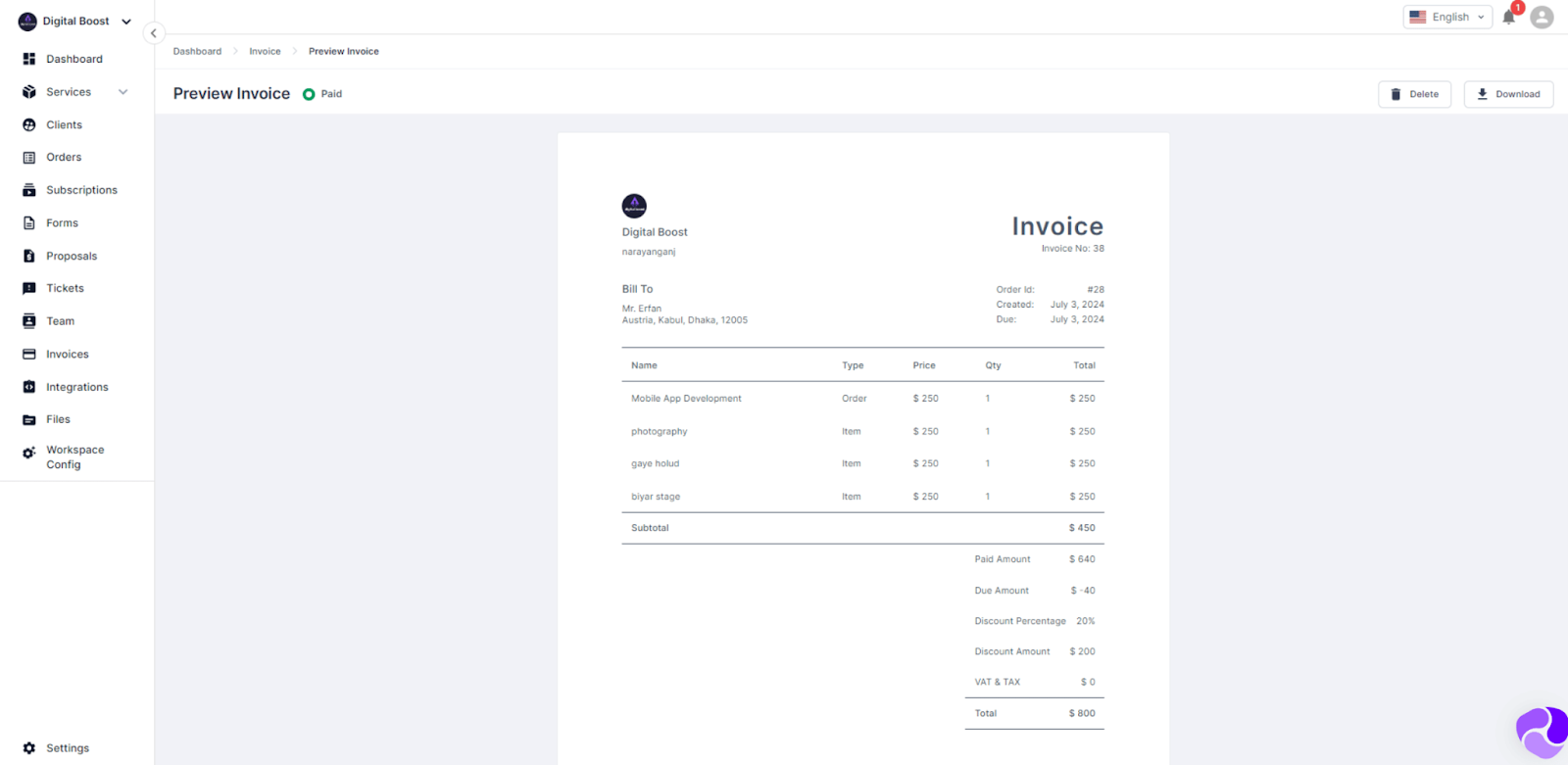The width and height of the screenshot is (1568, 765).
Task: Click the biyar stage item name
Action: pos(656,497)
